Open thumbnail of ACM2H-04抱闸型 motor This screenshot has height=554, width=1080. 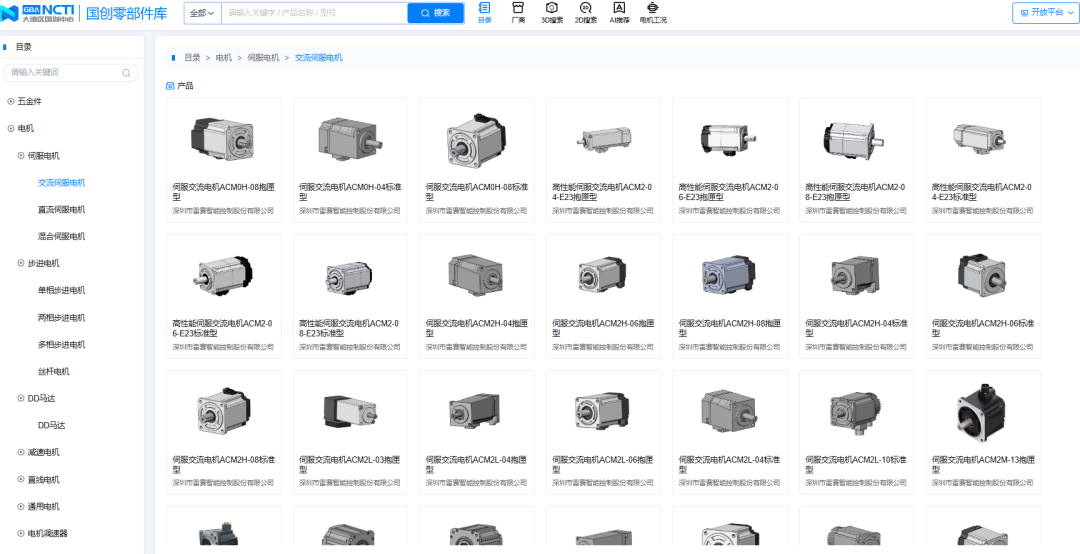(x=476, y=275)
